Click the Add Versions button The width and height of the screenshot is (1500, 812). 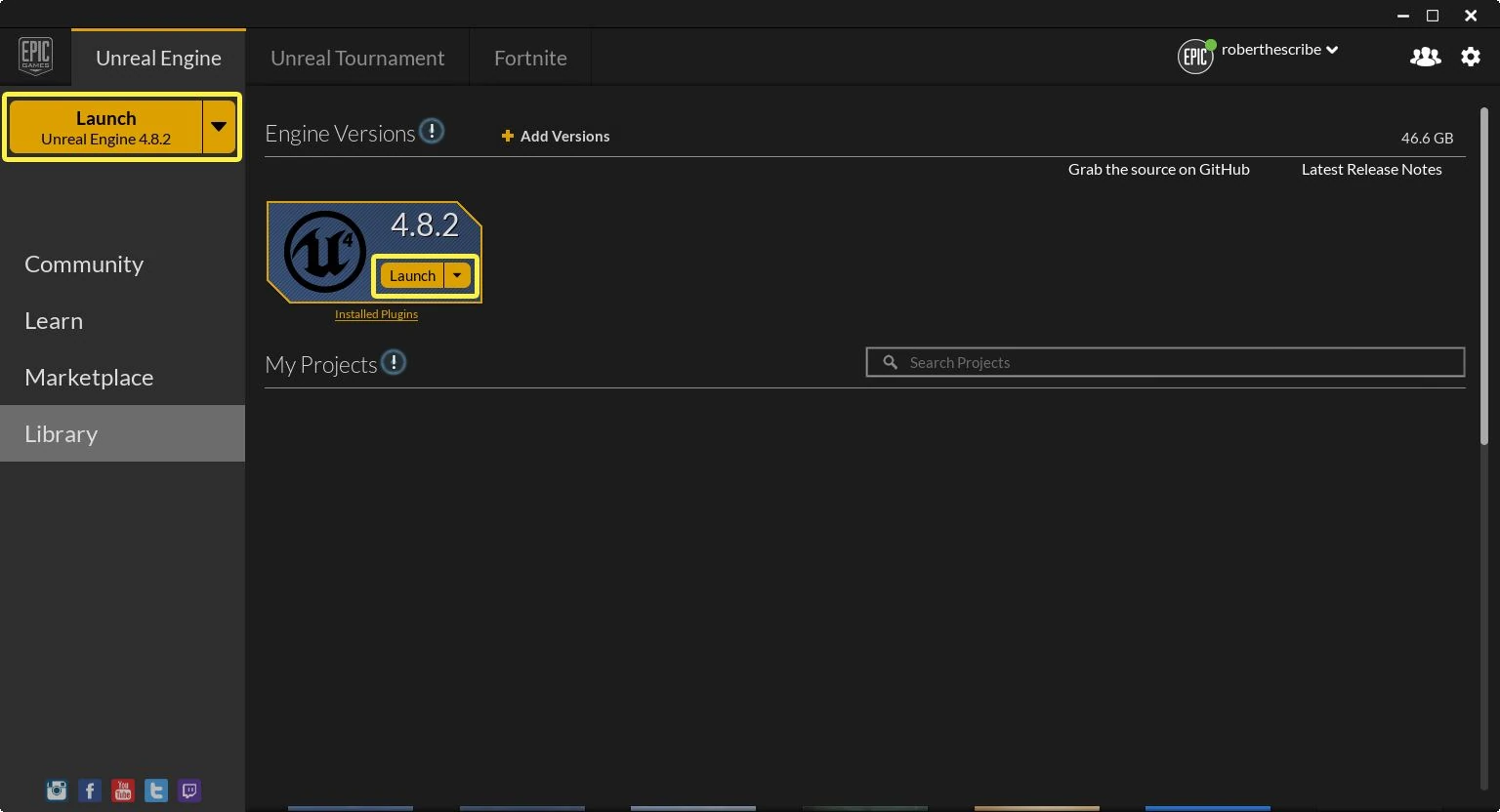[x=556, y=136]
